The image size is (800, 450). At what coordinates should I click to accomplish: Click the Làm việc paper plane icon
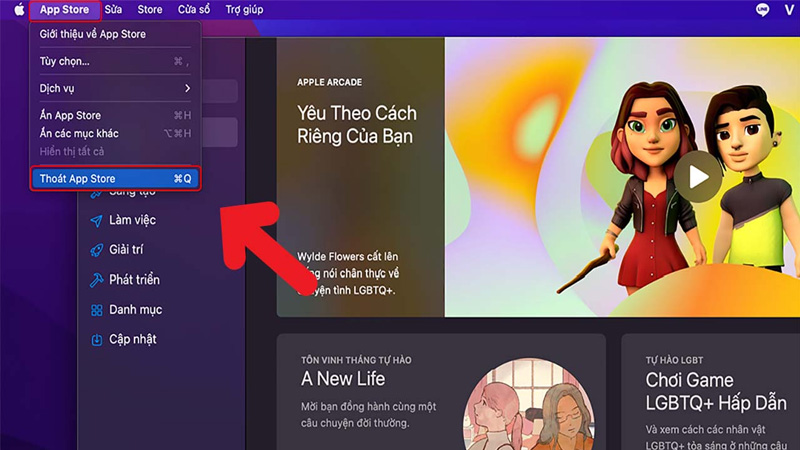coord(96,220)
